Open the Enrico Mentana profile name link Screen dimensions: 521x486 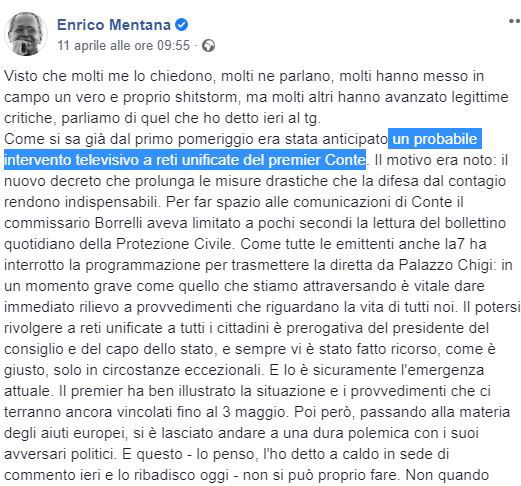coord(114,25)
